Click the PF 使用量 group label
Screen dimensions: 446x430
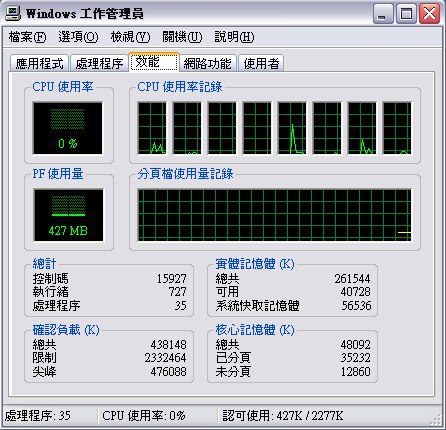(x=58, y=174)
